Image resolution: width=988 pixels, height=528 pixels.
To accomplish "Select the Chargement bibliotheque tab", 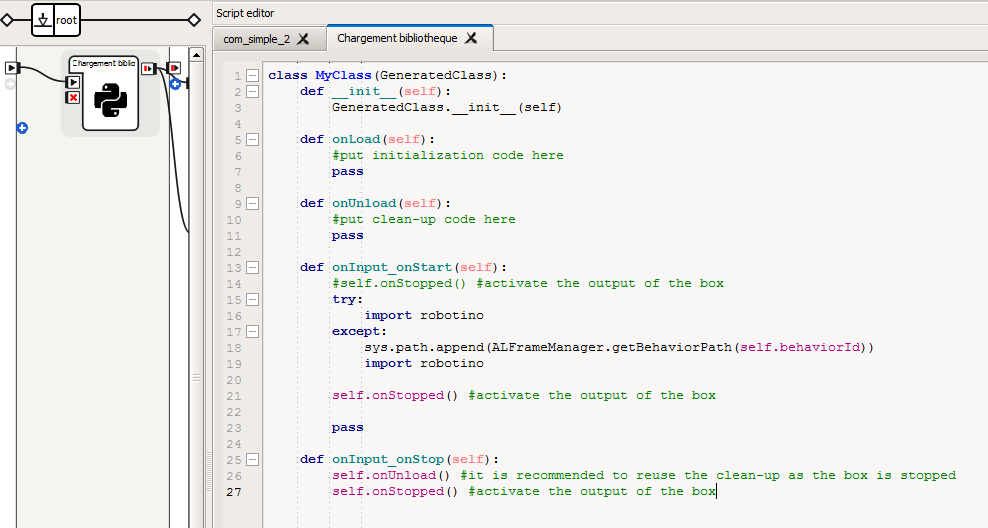I will click(x=397, y=38).
